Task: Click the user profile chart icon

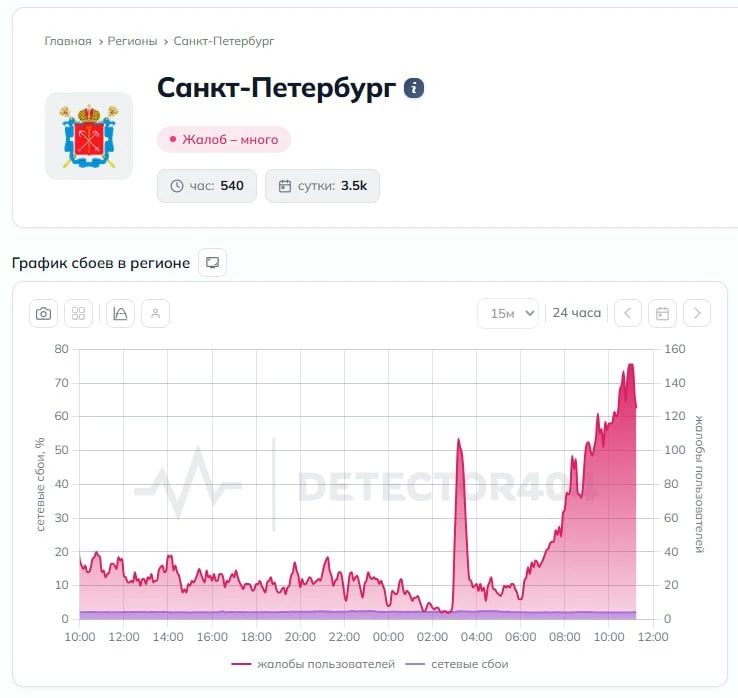Action: (155, 313)
